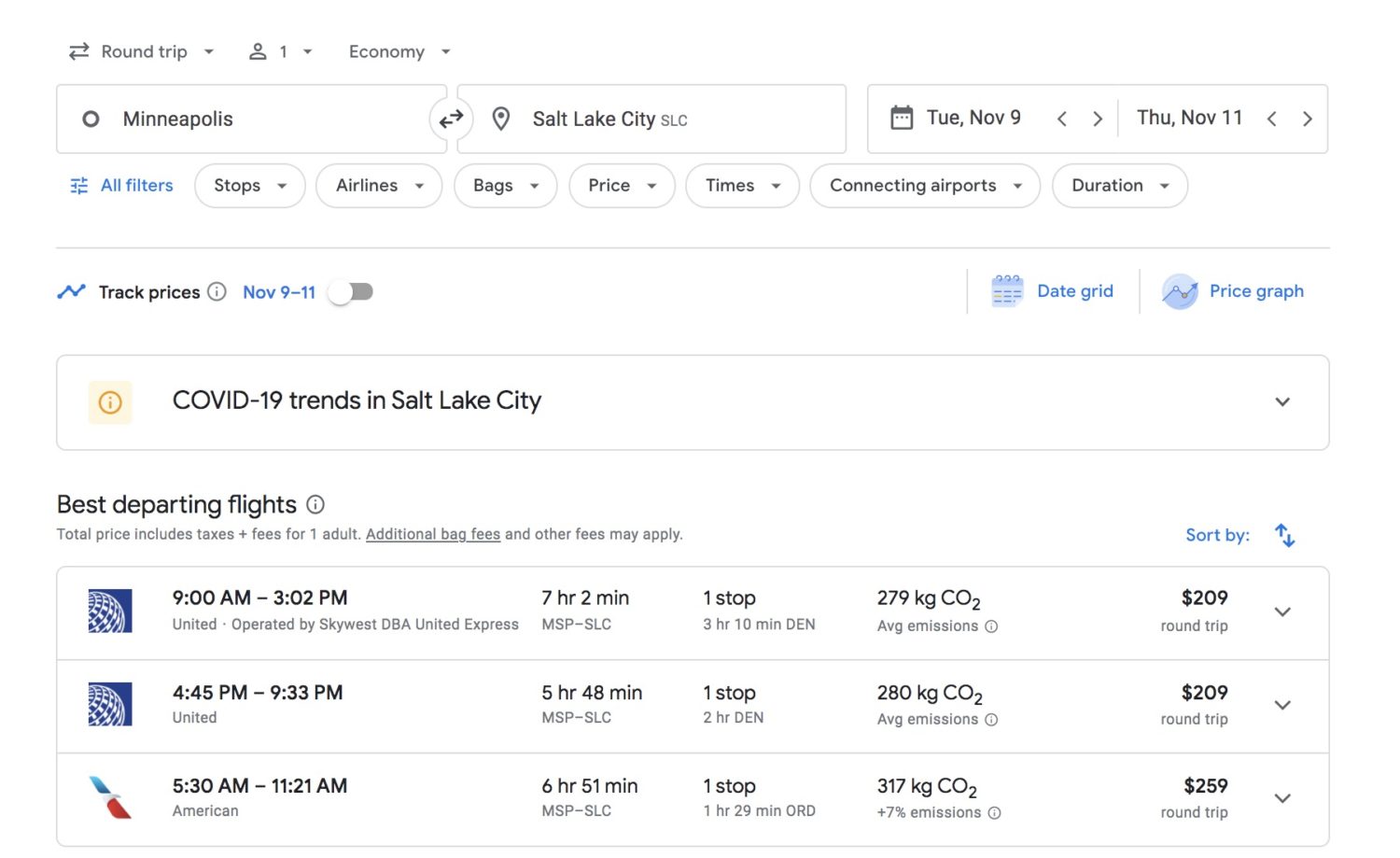Open the Round trip dropdown

pyautogui.click(x=141, y=51)
